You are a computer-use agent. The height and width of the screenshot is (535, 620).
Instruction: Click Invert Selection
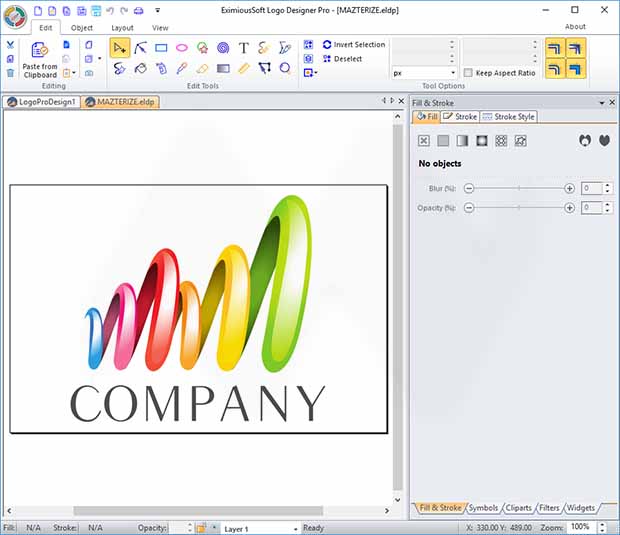click(x=354, y=44)
